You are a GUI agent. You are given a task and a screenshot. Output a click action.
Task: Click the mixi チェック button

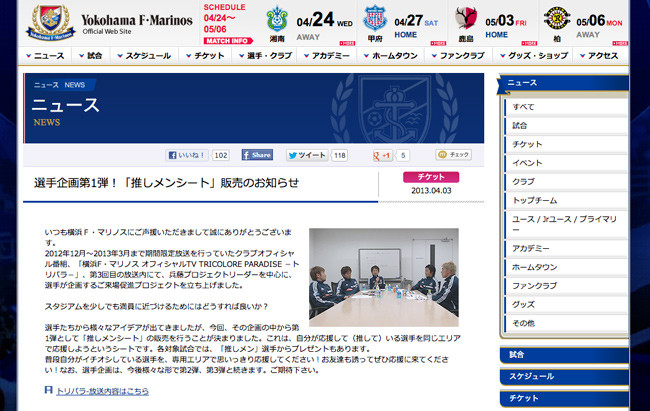coord(454,154)
